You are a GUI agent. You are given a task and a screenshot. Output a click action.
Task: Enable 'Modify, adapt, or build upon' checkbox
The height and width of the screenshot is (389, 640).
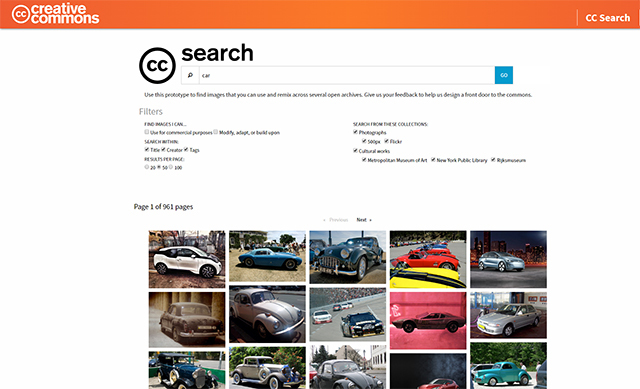216,132
